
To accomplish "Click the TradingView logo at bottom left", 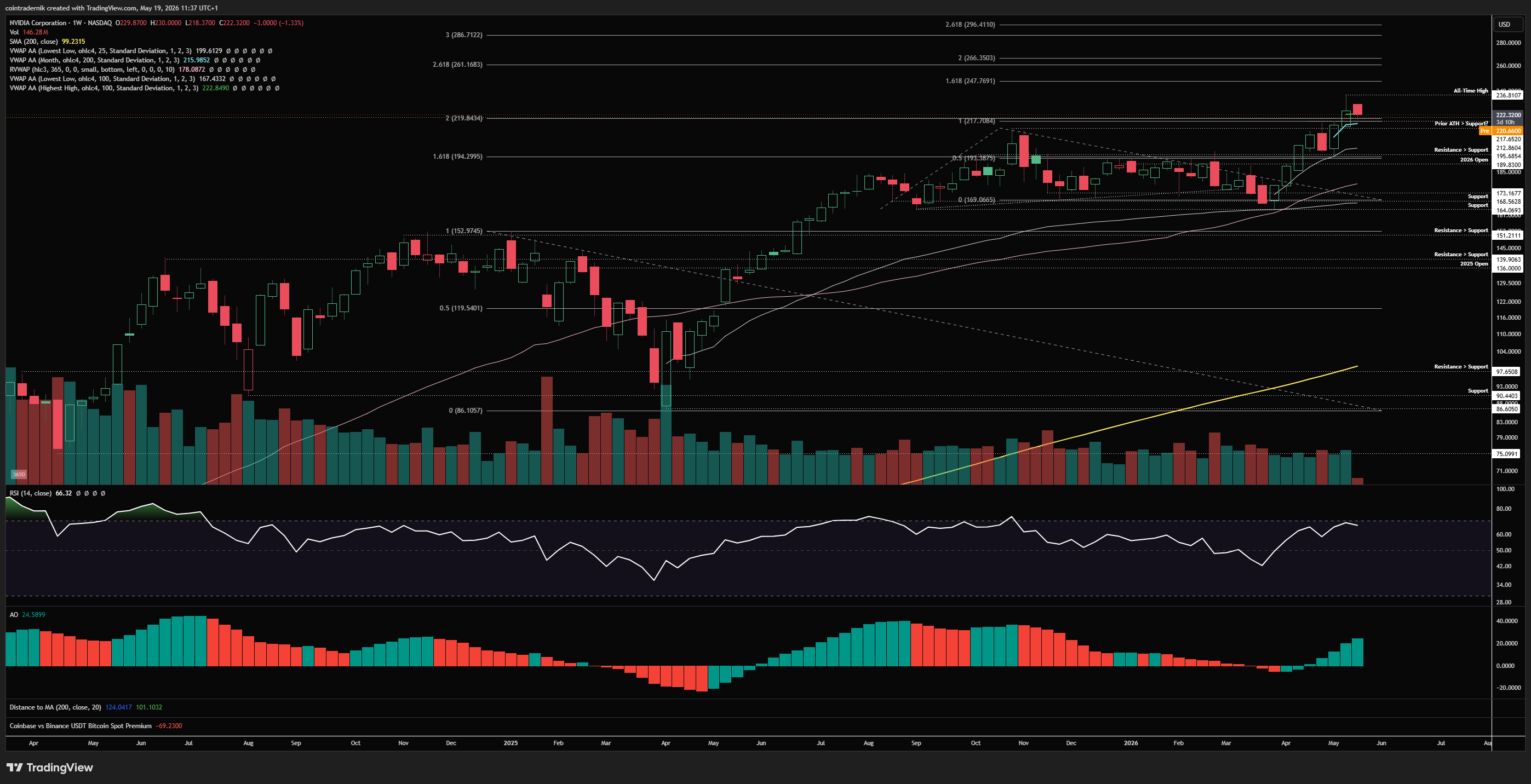I will click(50, 768).
